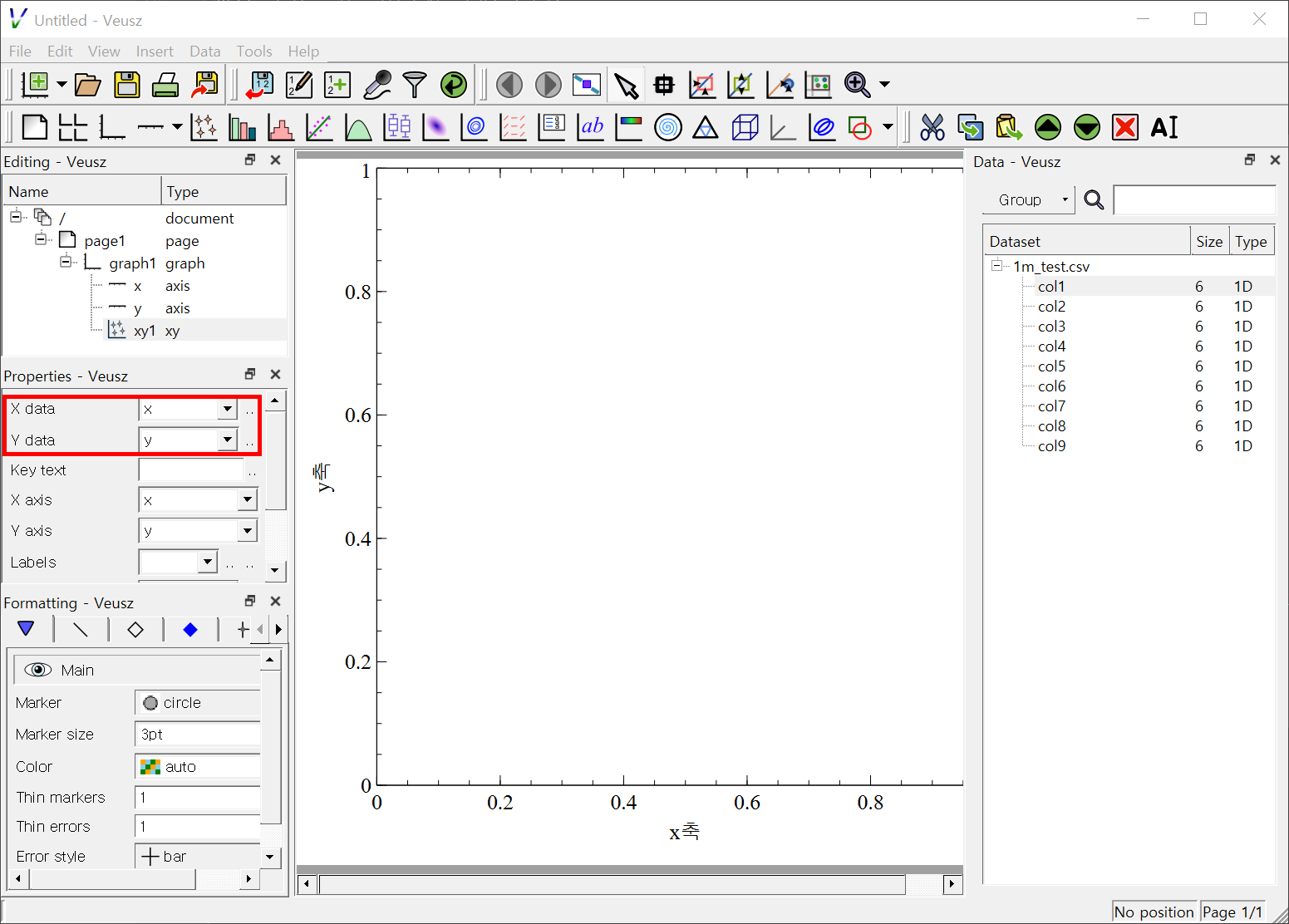Add a contour plot widget

tap(475, 127)
